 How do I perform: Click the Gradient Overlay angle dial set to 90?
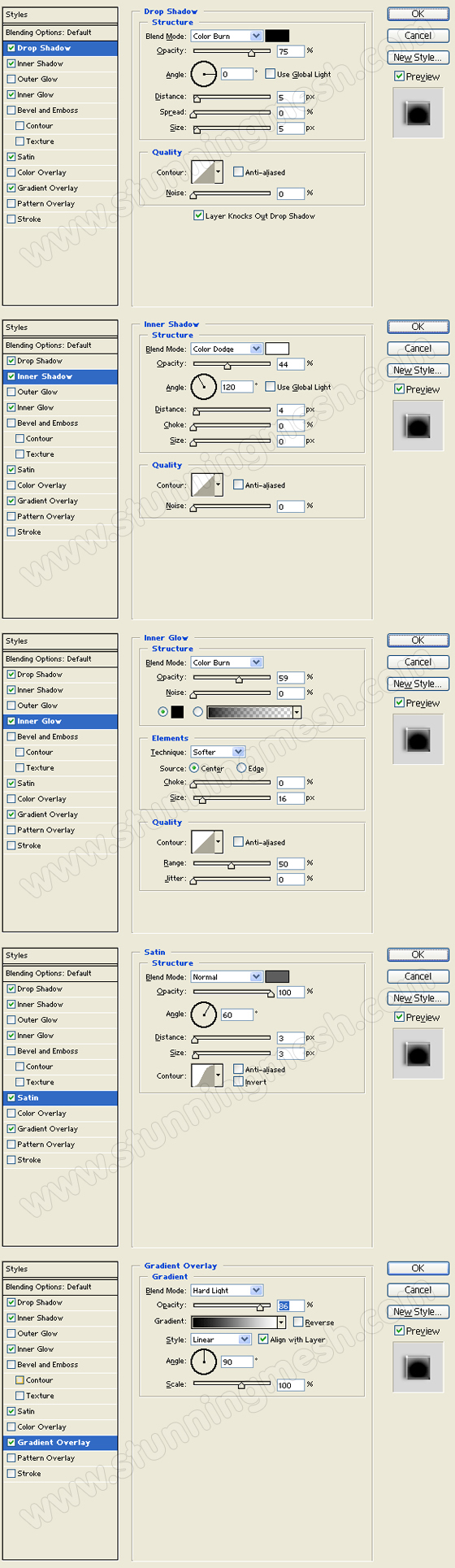(204, 1361)
